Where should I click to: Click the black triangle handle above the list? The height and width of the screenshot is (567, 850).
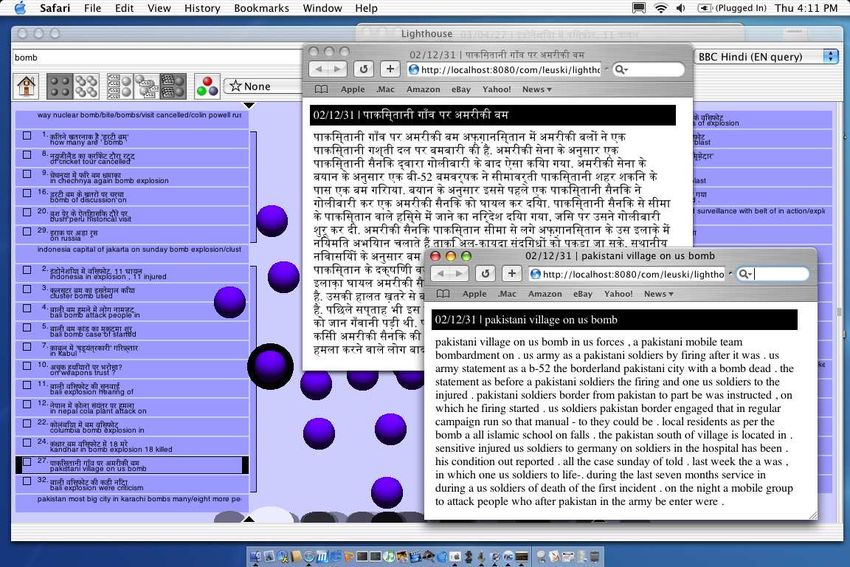click(x=248, y=105)
